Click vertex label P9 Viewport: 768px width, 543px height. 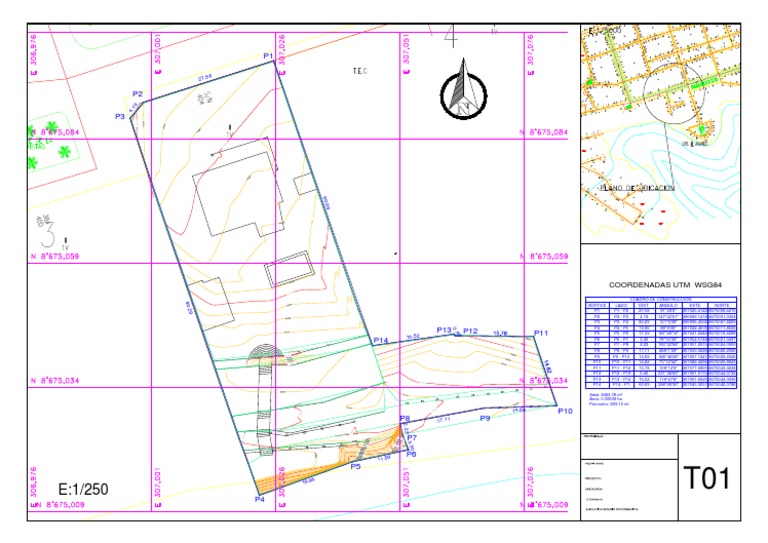point(485,418)
